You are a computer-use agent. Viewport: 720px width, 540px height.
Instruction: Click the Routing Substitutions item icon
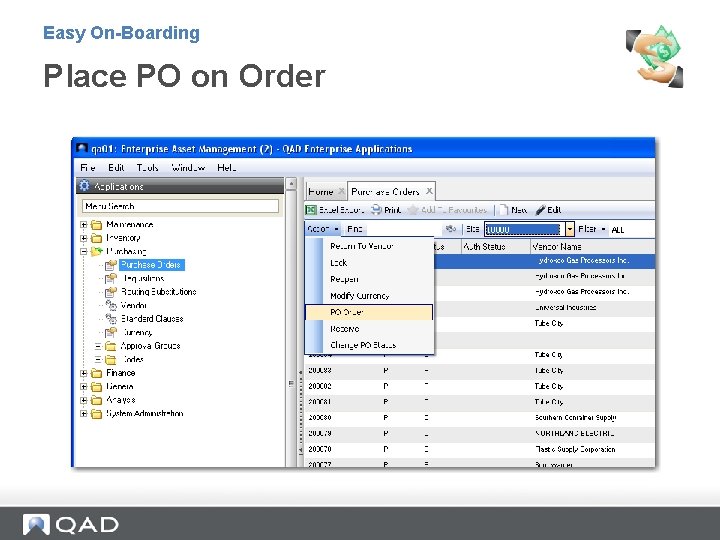click(x=111, y=292)
